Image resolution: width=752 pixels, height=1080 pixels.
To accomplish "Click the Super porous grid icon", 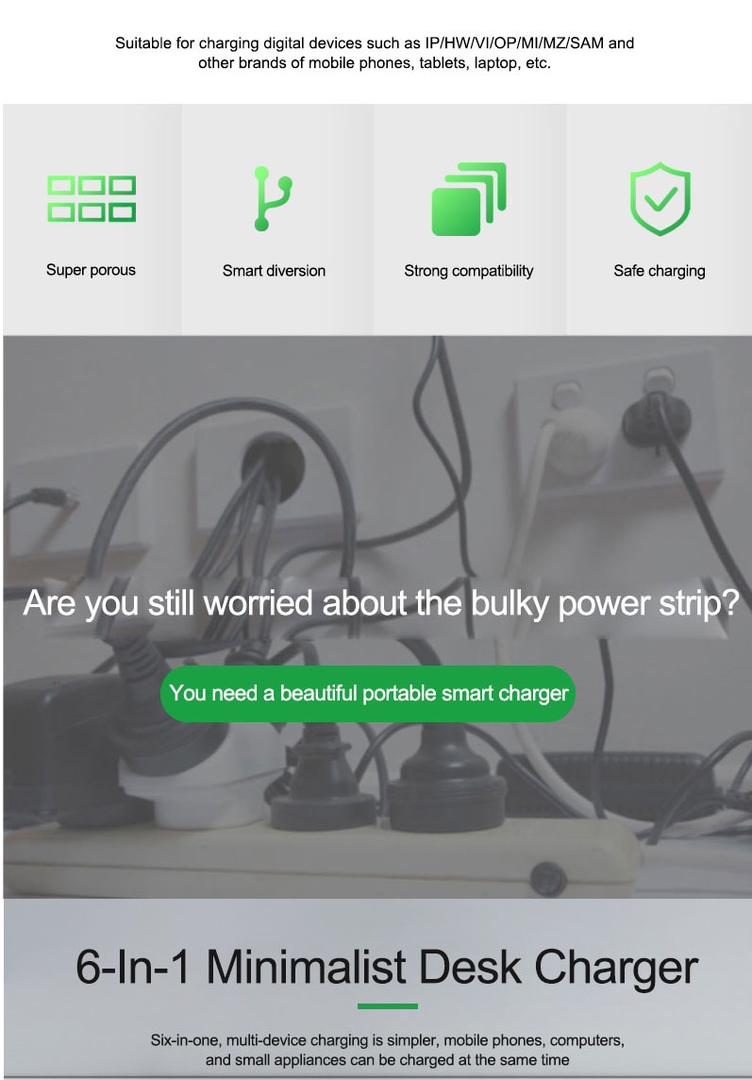I will [x=92, y=198].
